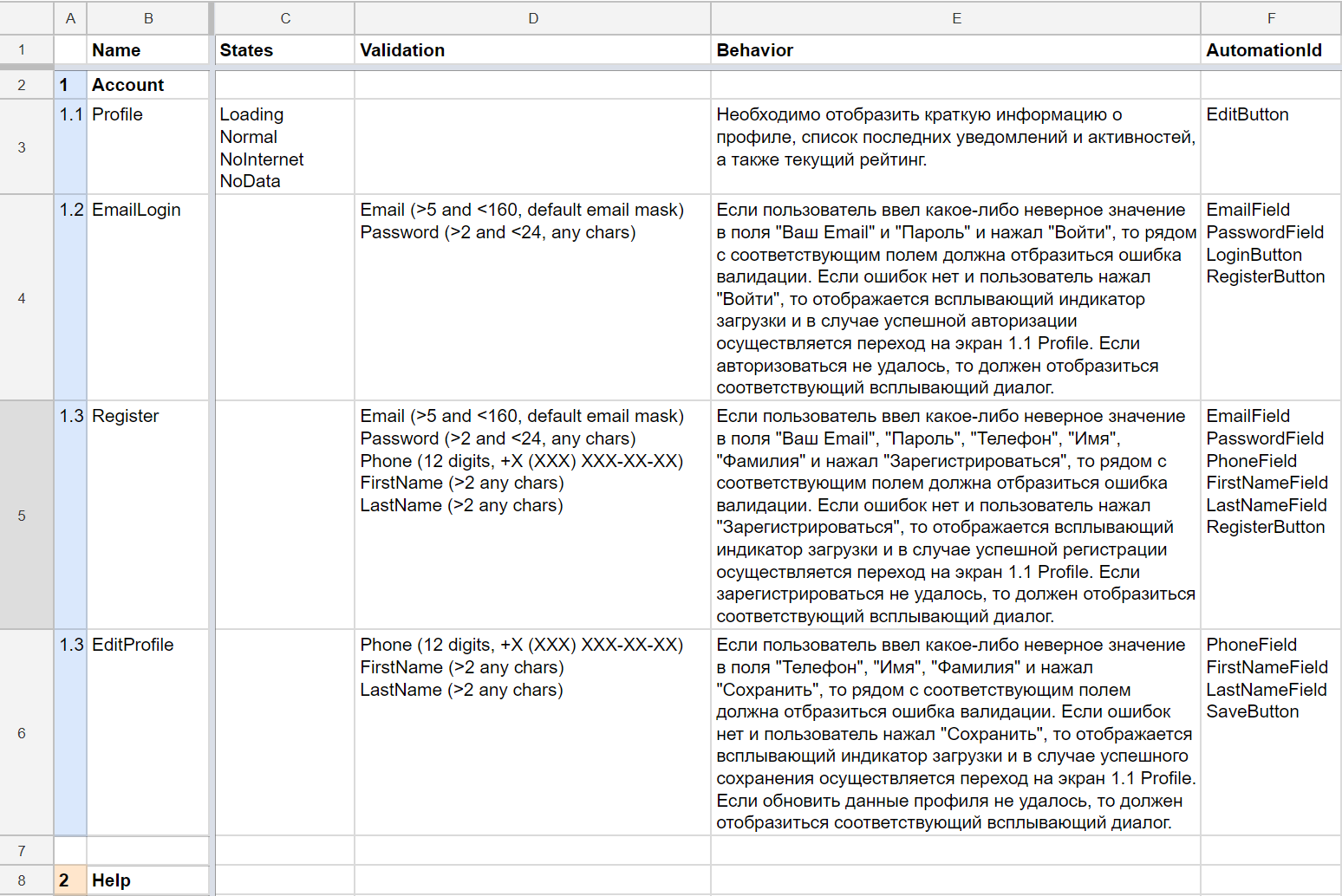Click the 'AutomationId' header cell
The height and width of the screenshot is (896, 1342).
coord(1271,49)
